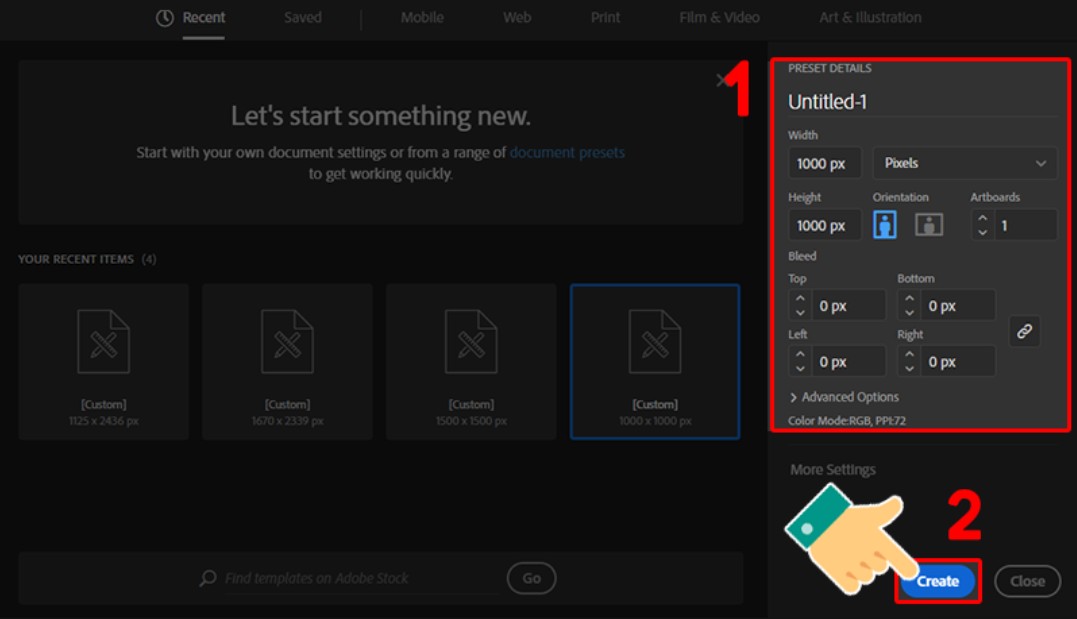
Task: Edit the Untitled-1 document name field
Action: [920, 102]
